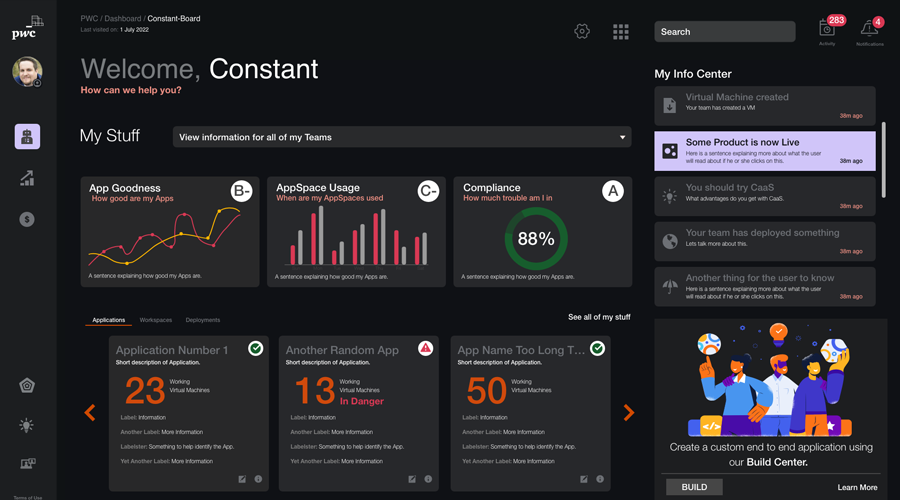Open Activity icon with 283 badge
Image resolution: width=900 pixels, height=500 pixels.
click(x=827, y=28)
